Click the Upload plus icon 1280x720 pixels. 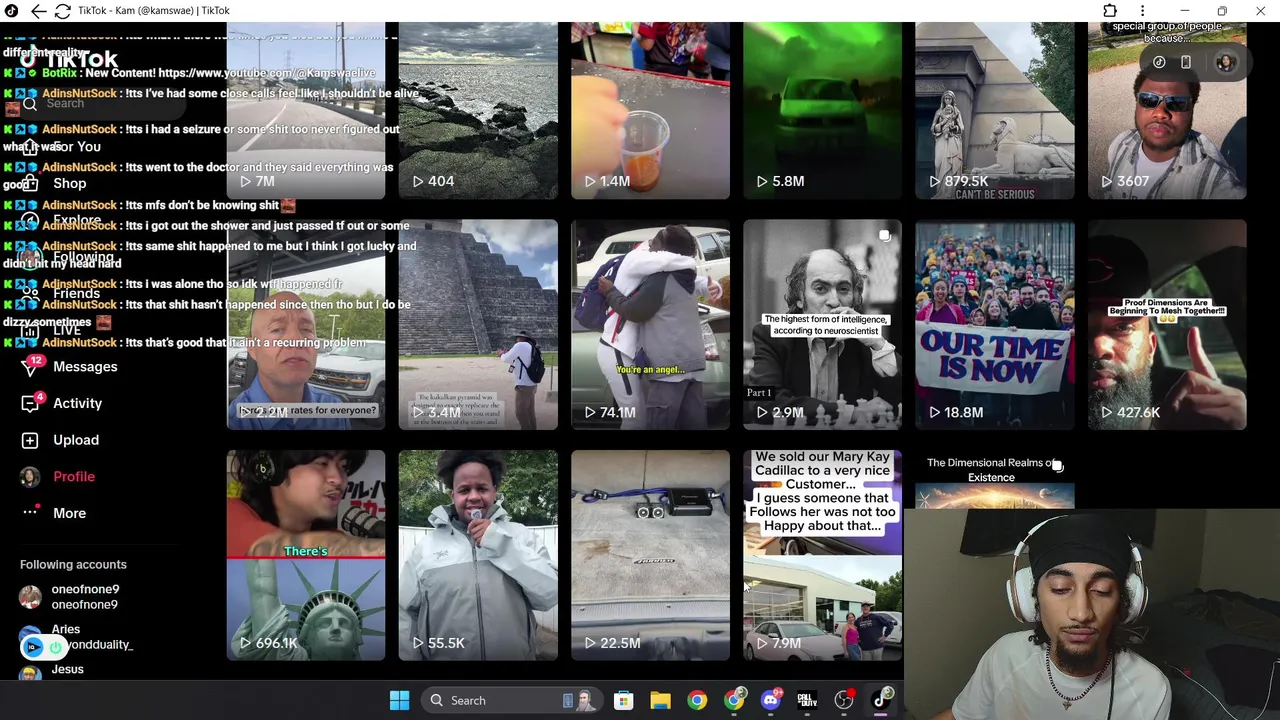30,440
